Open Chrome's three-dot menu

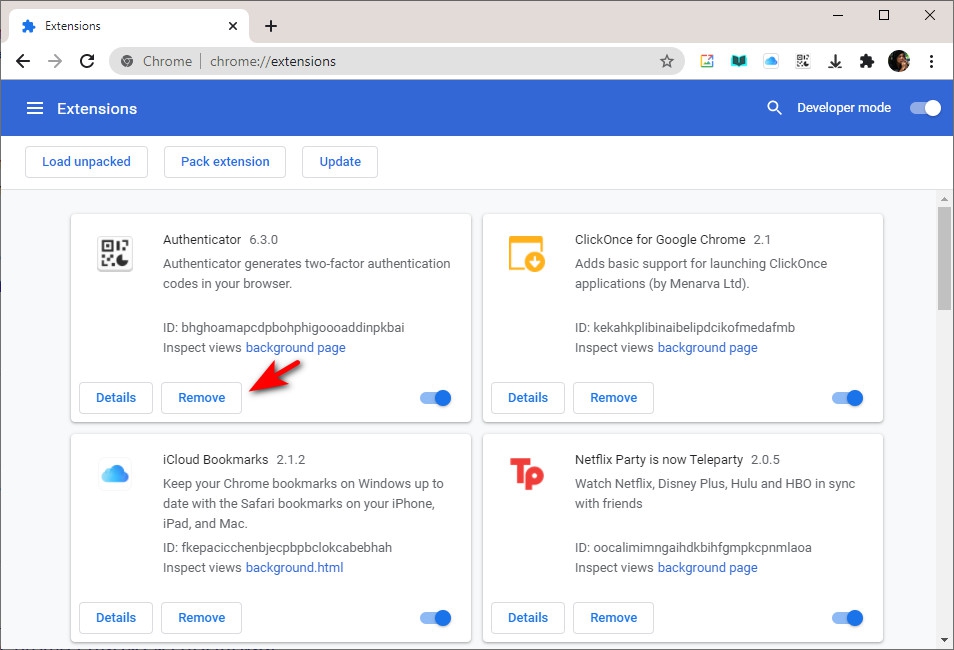pyautogui.click(x=931, y=61)
